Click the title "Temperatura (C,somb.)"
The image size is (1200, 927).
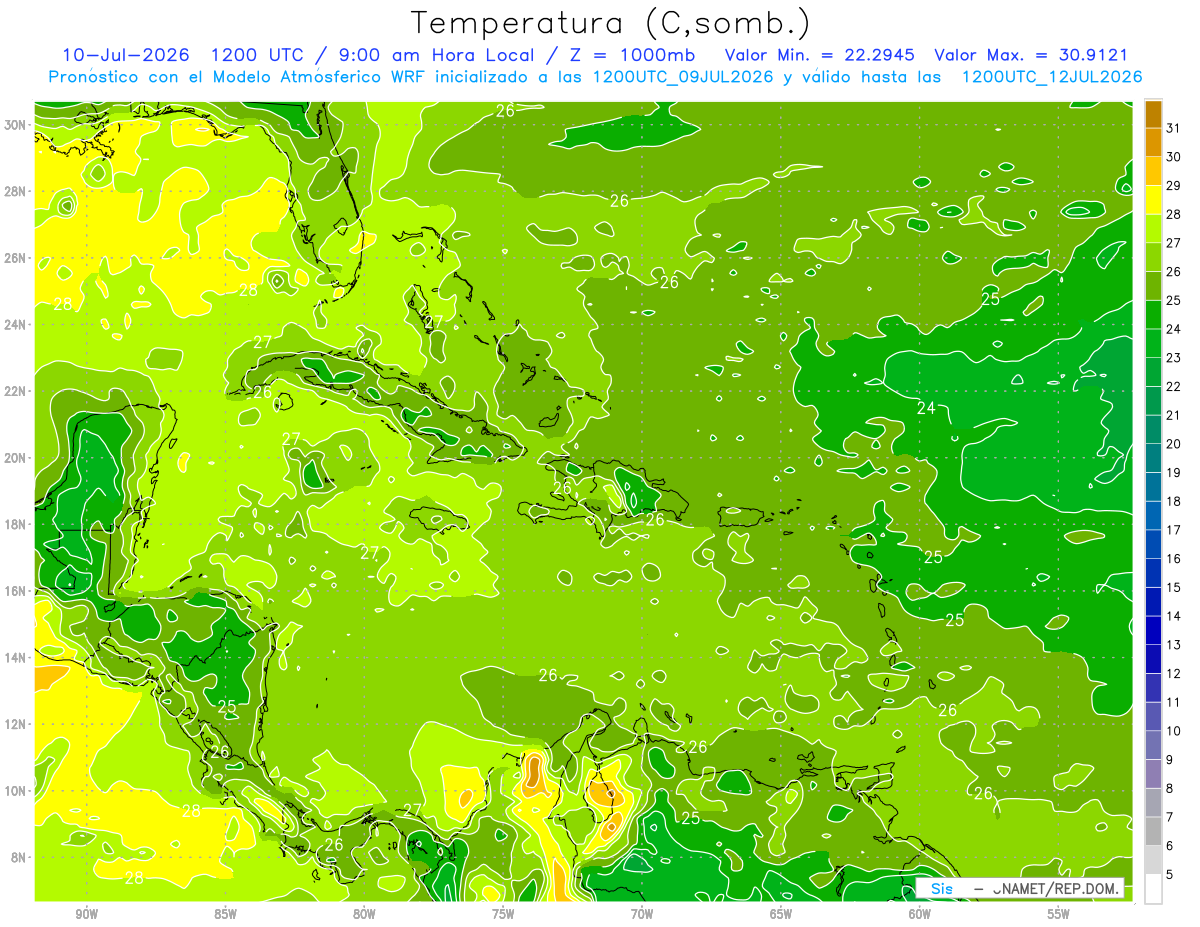click(x=611, y=23)
